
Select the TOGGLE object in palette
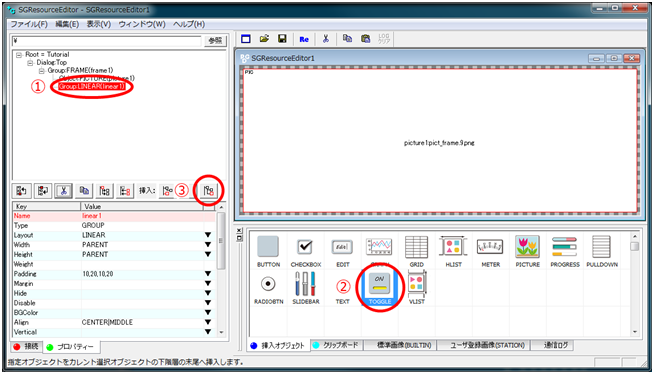(380, 288)
